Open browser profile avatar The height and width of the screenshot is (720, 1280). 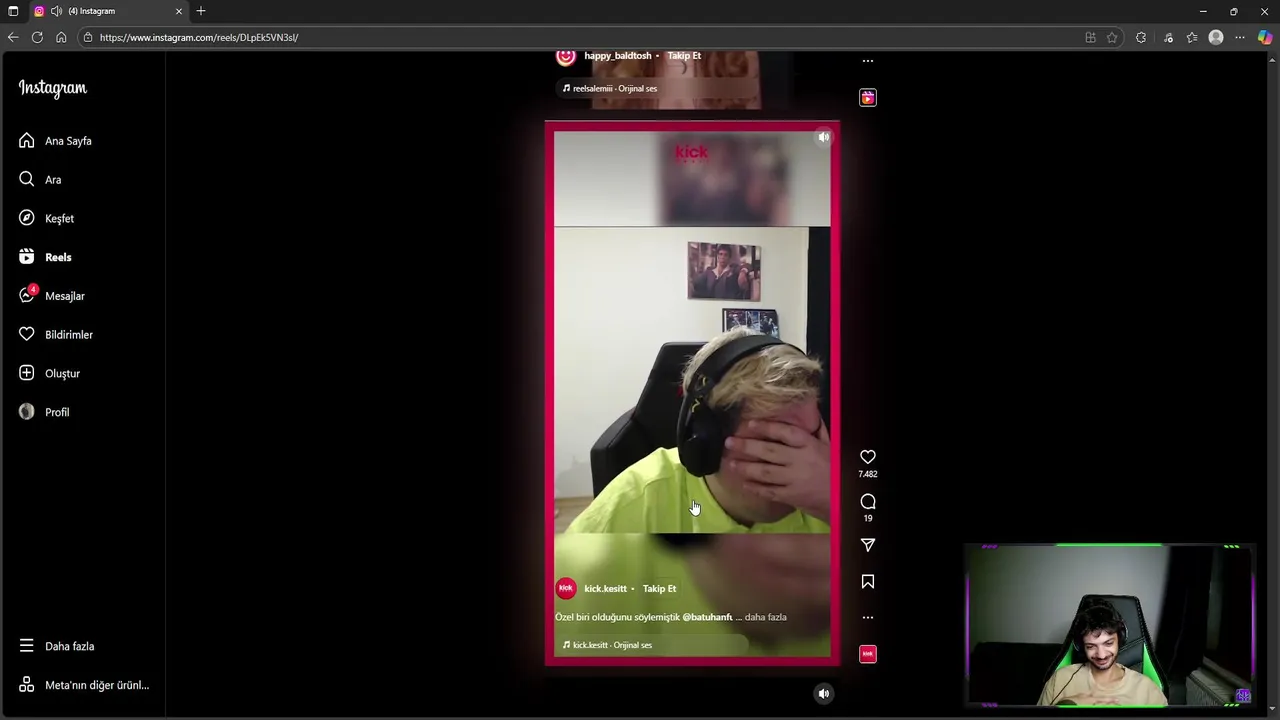pos(1216,37)
